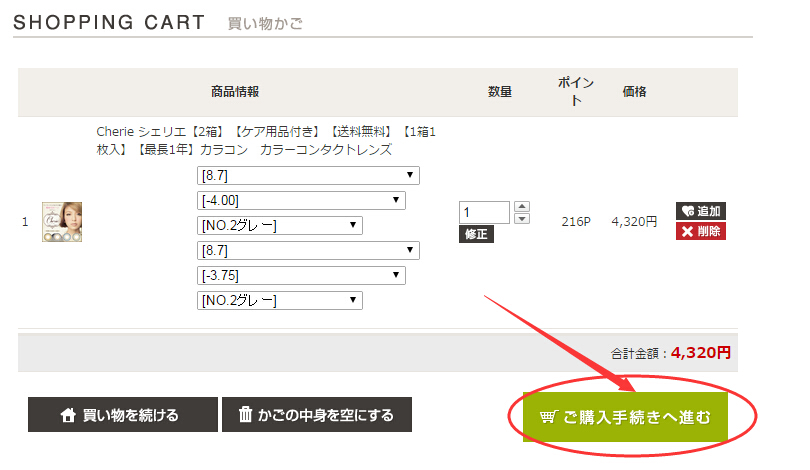Click the cart icon on the green checkout button
810x470 pixels.
547,417
